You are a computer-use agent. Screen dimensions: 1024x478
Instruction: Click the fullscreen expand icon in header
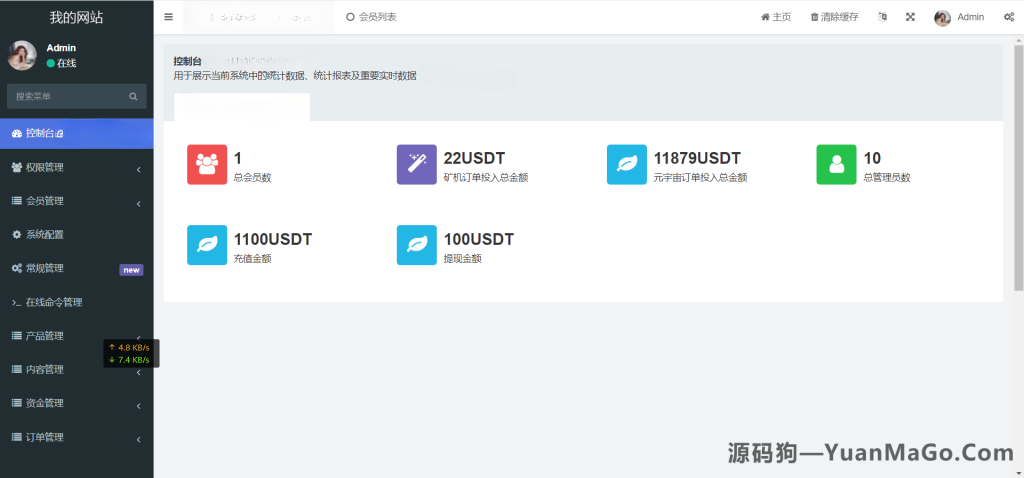click(910, 17)
